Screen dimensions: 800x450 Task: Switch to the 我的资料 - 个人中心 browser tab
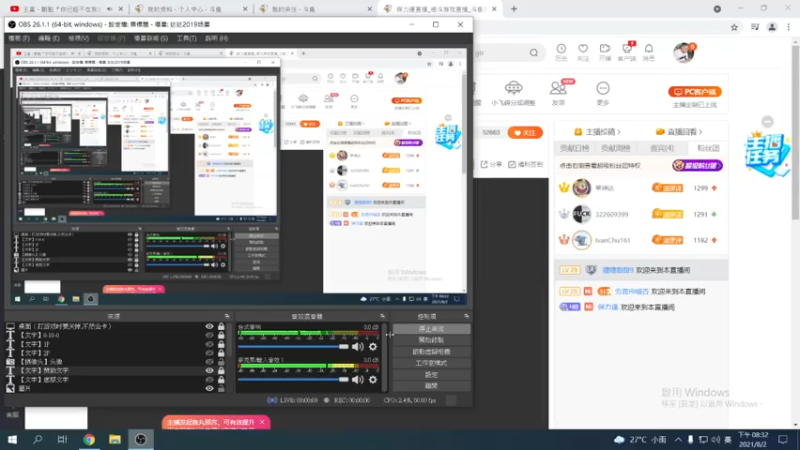(185, 9)
